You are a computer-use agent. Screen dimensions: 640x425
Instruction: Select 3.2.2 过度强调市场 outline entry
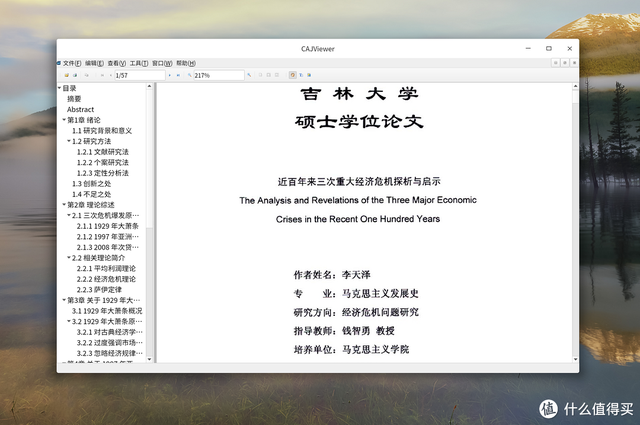(110, 343)
